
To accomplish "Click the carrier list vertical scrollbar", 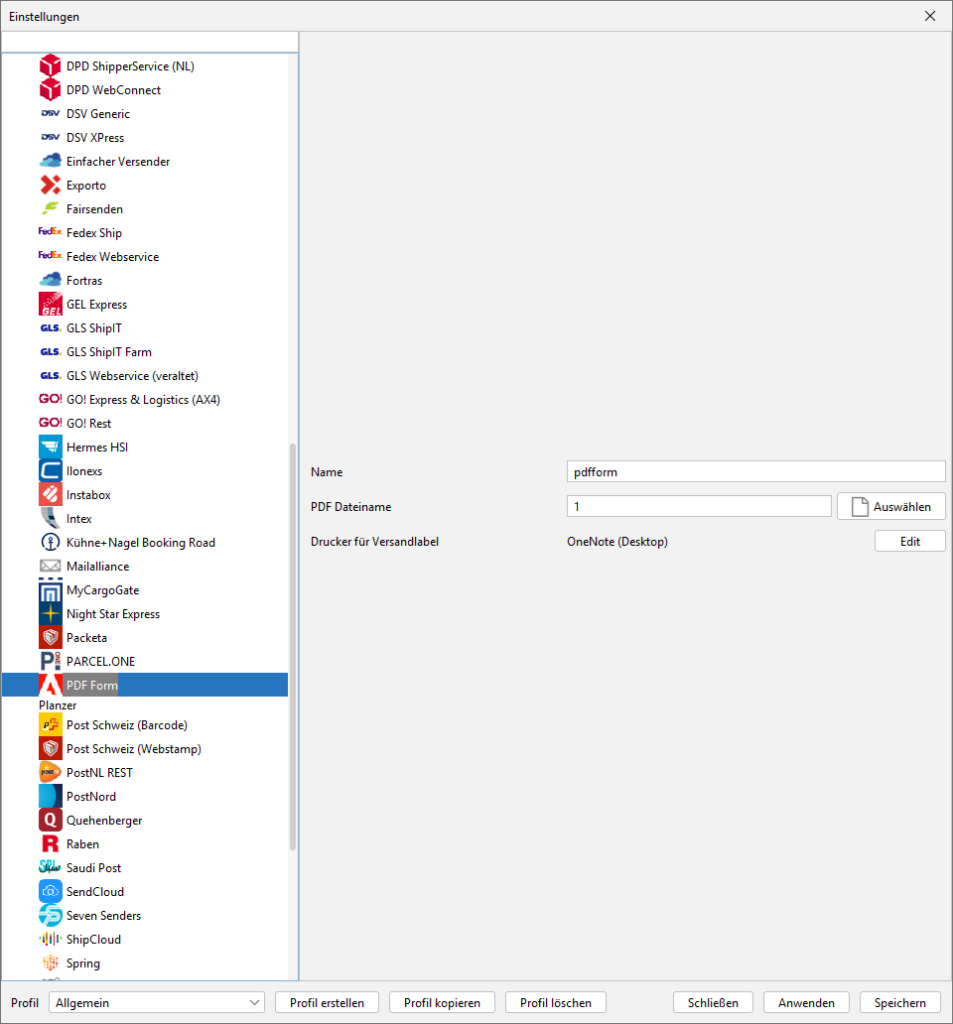I will [292, 650].
